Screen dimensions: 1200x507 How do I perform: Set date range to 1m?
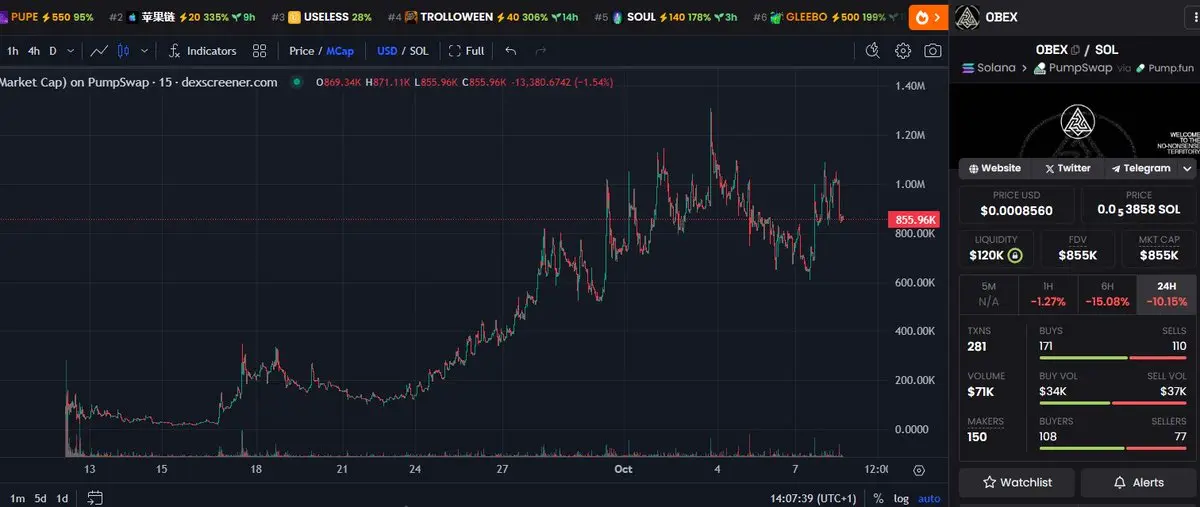17,497
